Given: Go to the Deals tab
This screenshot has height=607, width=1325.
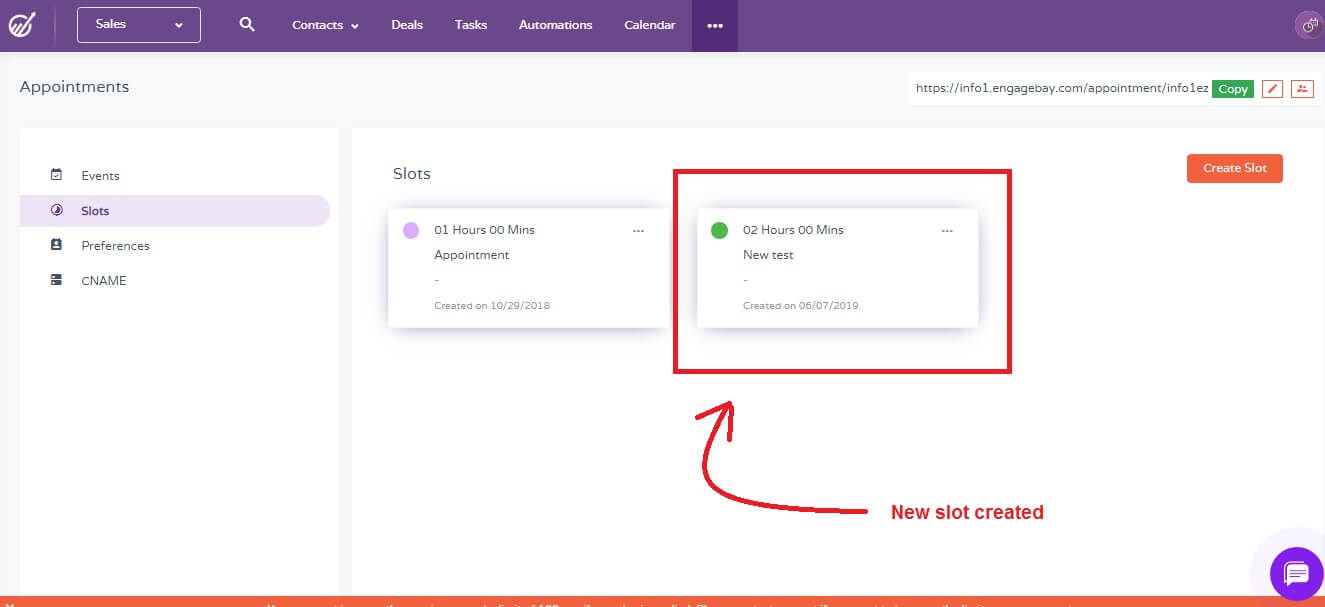Looking at the screenshot, I should tap(407, 25).
